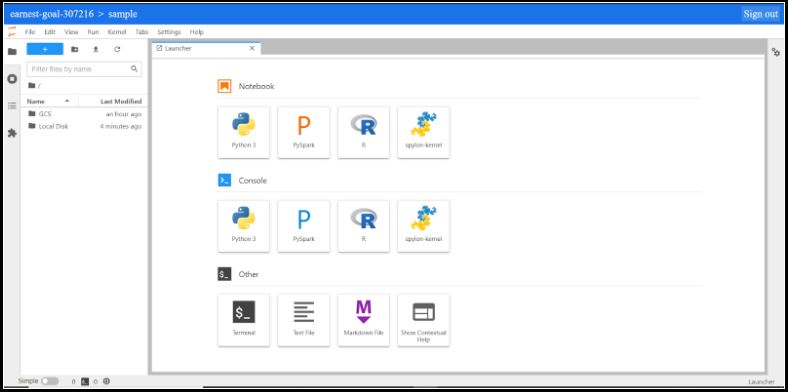Create a PySpark notebook
Viewport: 788px width, 392px height.
click(304, 132)
